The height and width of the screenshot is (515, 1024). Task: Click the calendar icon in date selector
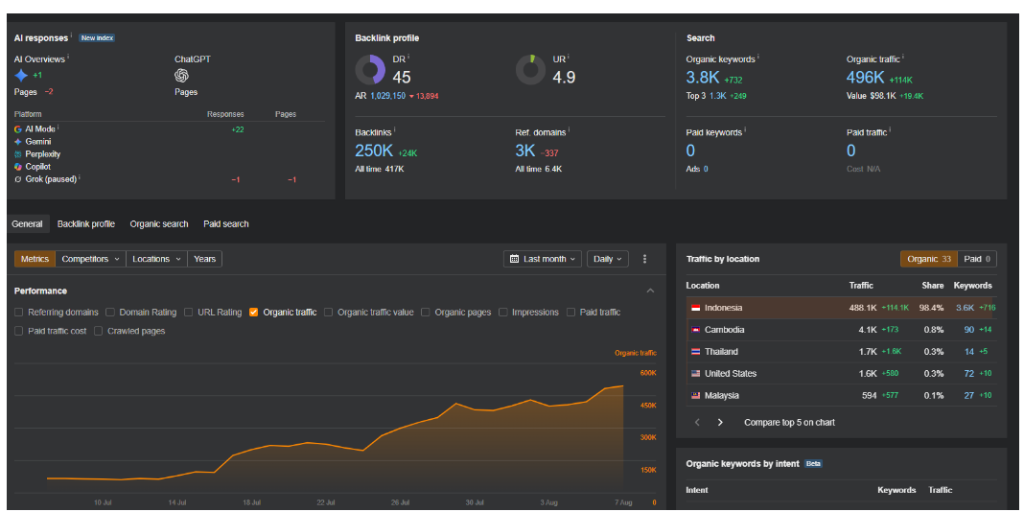point(514,259)
